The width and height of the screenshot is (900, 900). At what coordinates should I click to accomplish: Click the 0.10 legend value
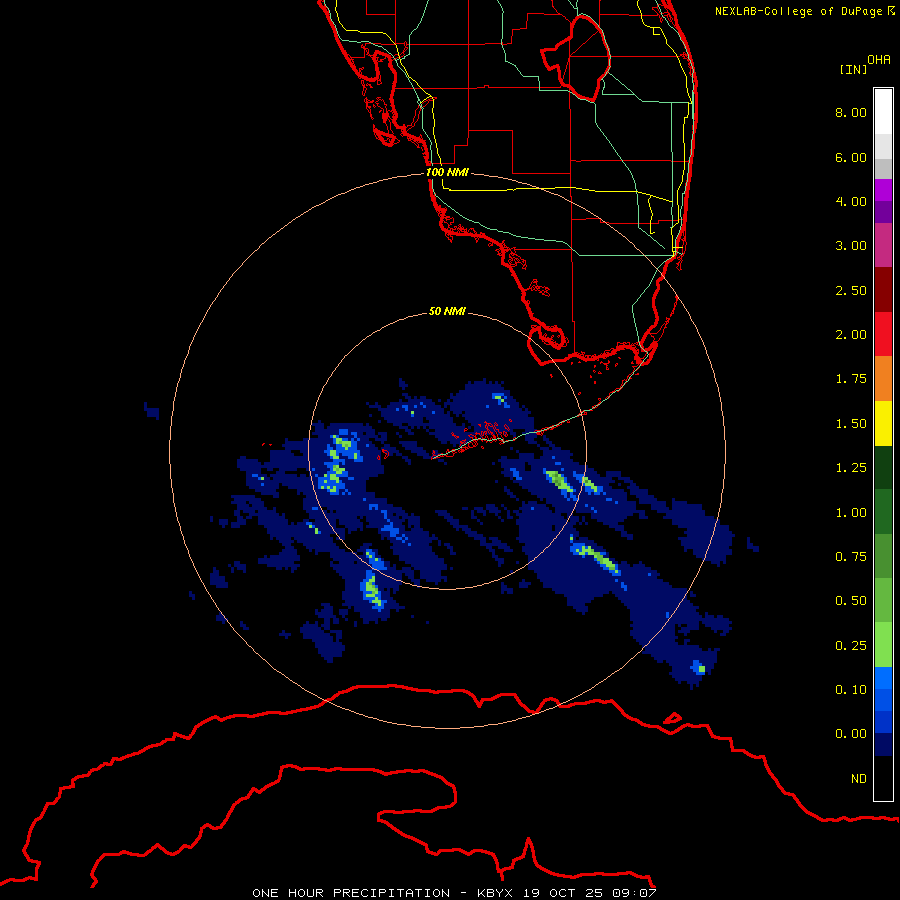coord(851,690)
